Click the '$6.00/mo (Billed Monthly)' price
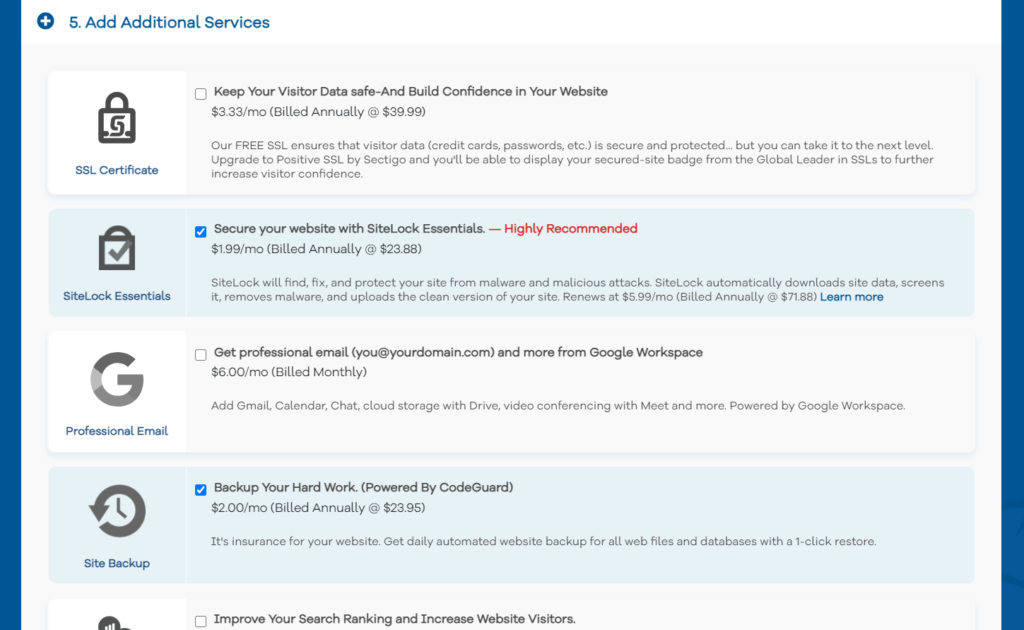The image size is (1024, 630). 289,372
